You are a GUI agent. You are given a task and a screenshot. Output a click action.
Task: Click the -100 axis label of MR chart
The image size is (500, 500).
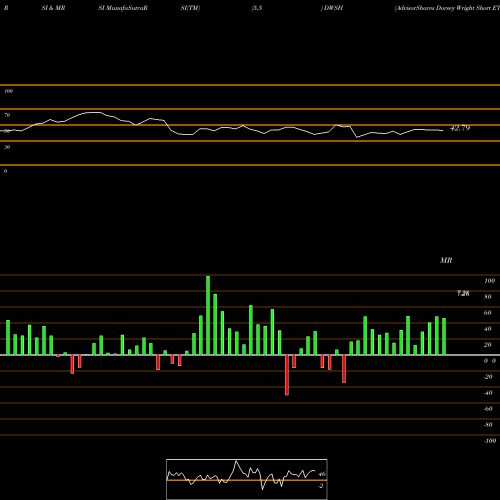[x=489, y=441]
